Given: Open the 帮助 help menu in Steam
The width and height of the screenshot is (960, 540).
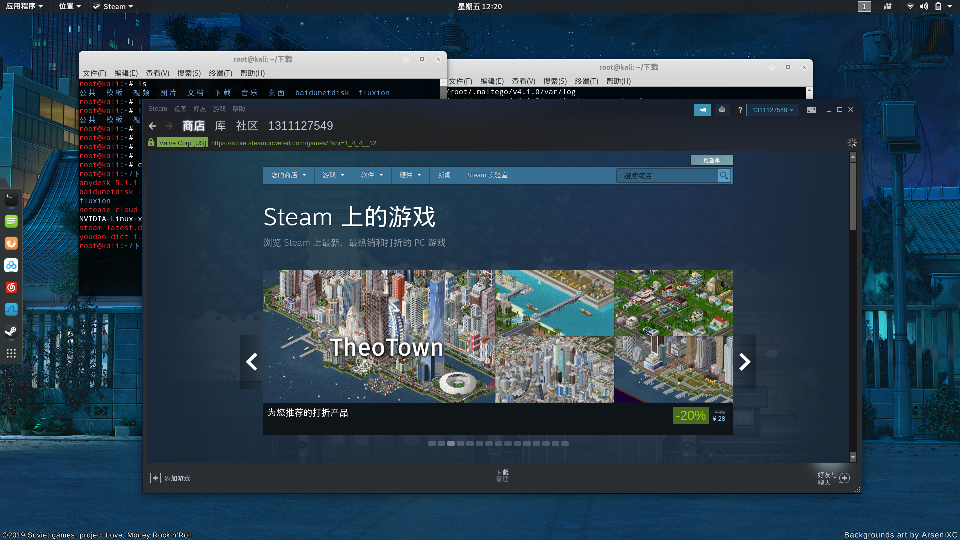Looking at the screenshot, I should coord(239,109).
